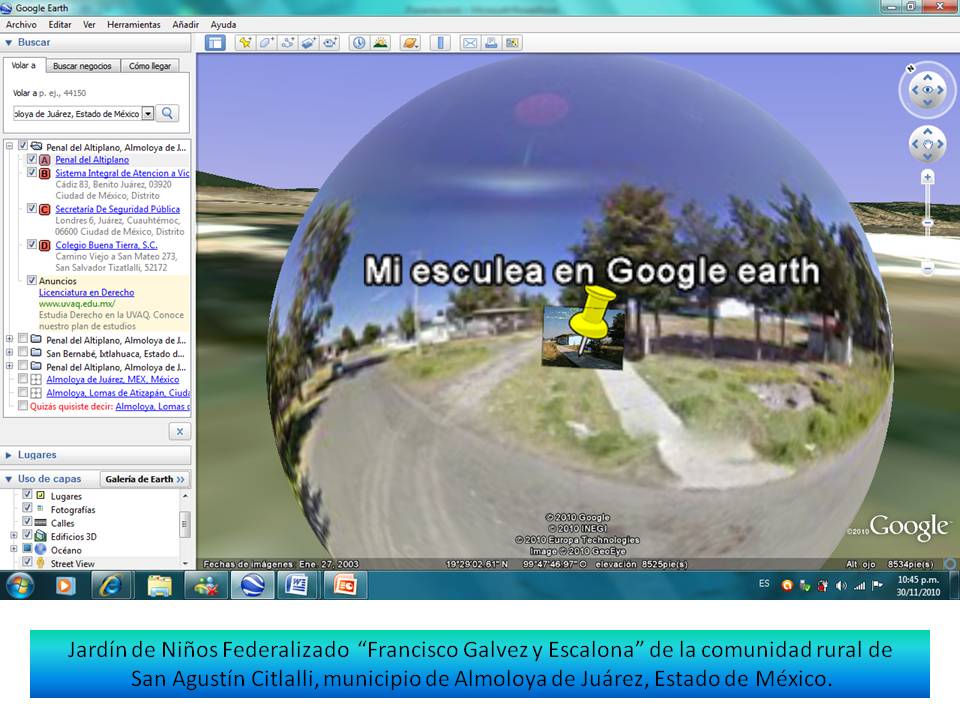Open the Historical Imagery clock tool
960x720 pixels.
pos(358,42)
